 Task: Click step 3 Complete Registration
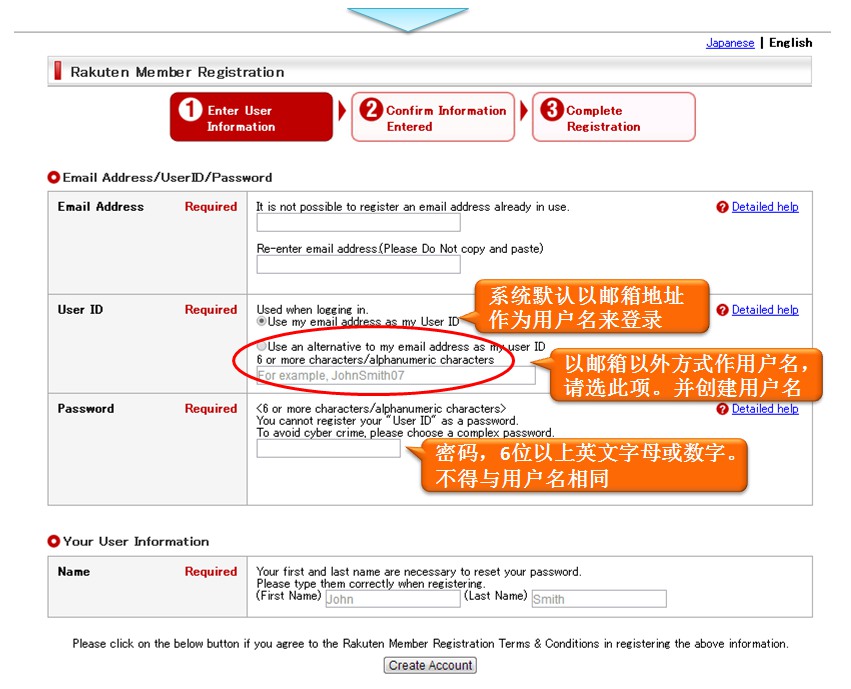point(614,117)
